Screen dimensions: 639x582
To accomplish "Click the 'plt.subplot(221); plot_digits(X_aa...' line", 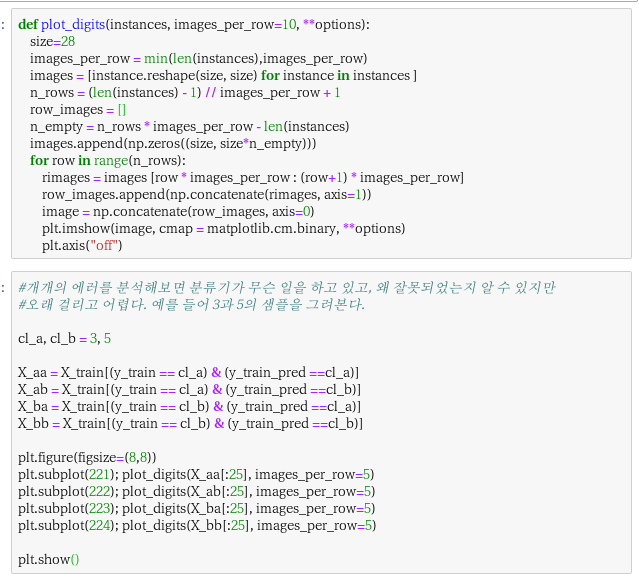I will (x=196, y=475).
